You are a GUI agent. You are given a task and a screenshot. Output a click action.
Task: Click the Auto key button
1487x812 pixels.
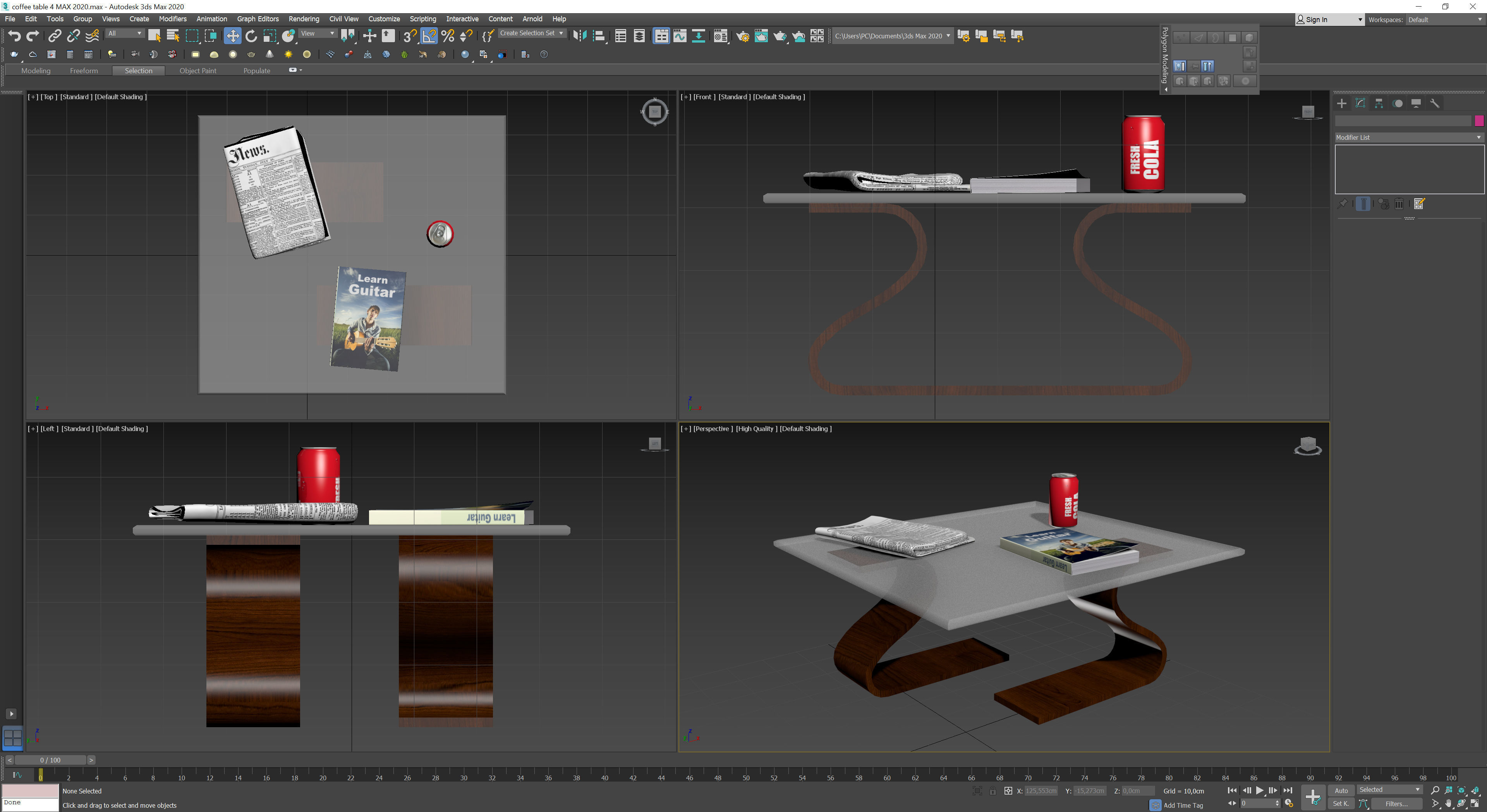tap(1341, 790)
